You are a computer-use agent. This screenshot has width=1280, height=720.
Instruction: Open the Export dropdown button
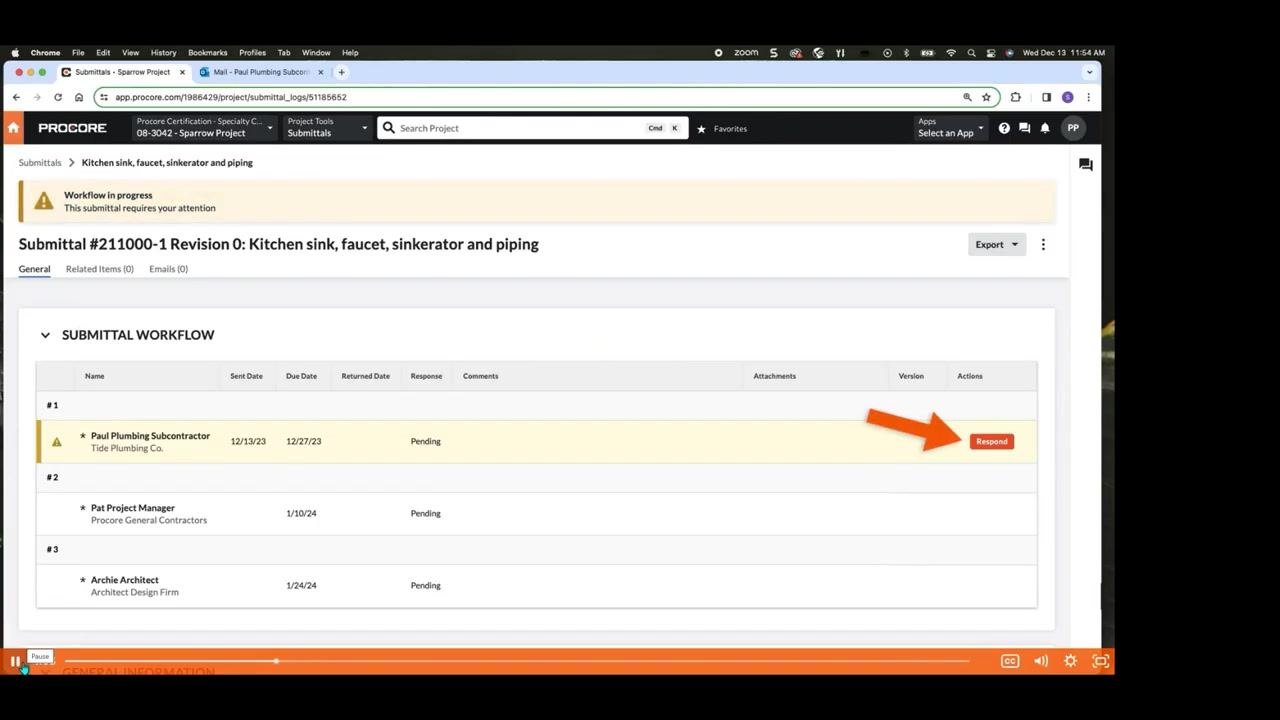(997, 244)
